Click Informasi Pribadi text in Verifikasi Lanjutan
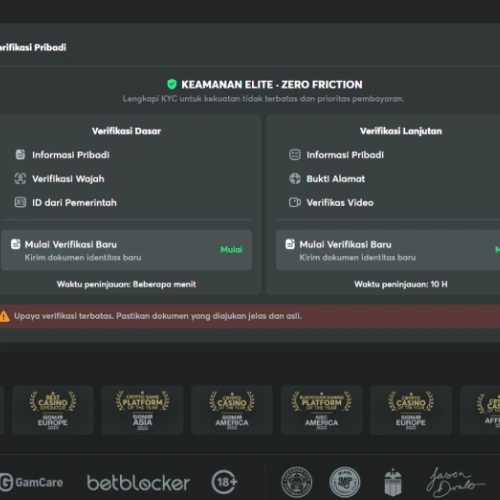Viewport: 500px width, 500px height. point(345,155)
